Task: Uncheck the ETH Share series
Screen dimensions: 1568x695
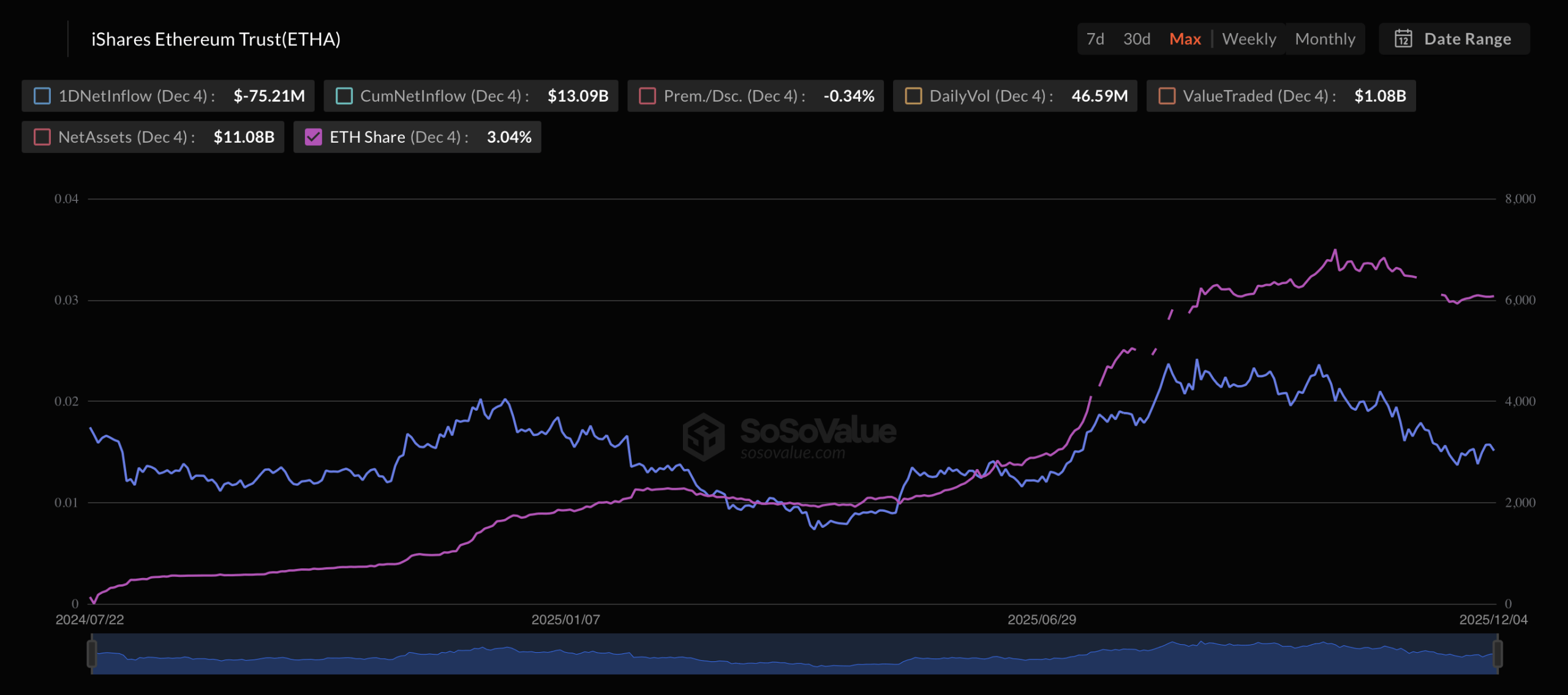Action: click(x=315, y=137)
